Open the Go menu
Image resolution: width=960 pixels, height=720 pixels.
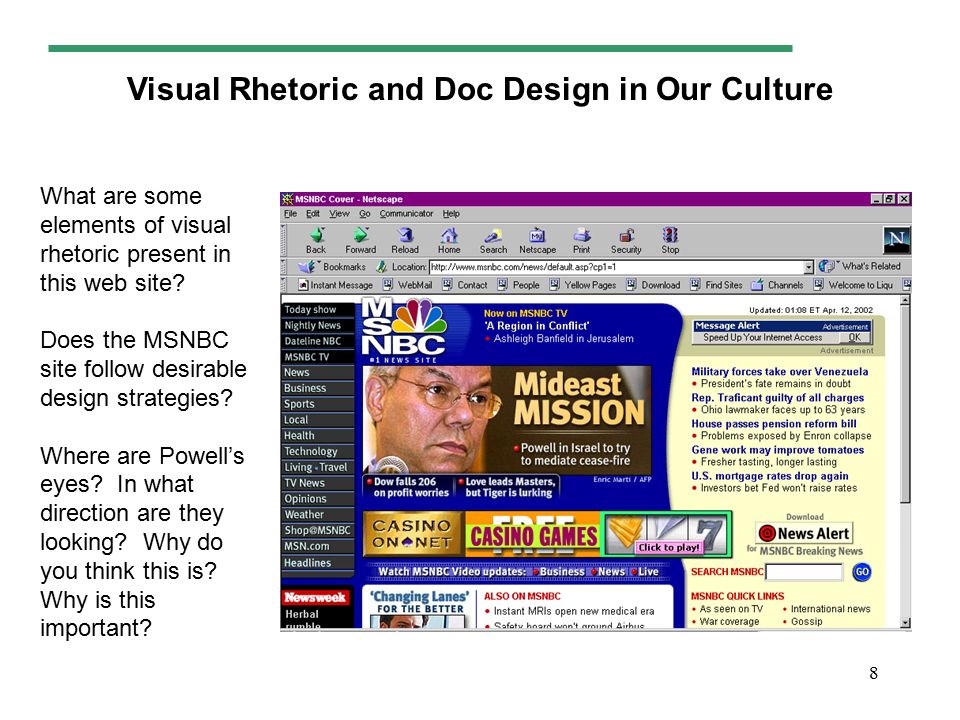[x=365, y=214]
